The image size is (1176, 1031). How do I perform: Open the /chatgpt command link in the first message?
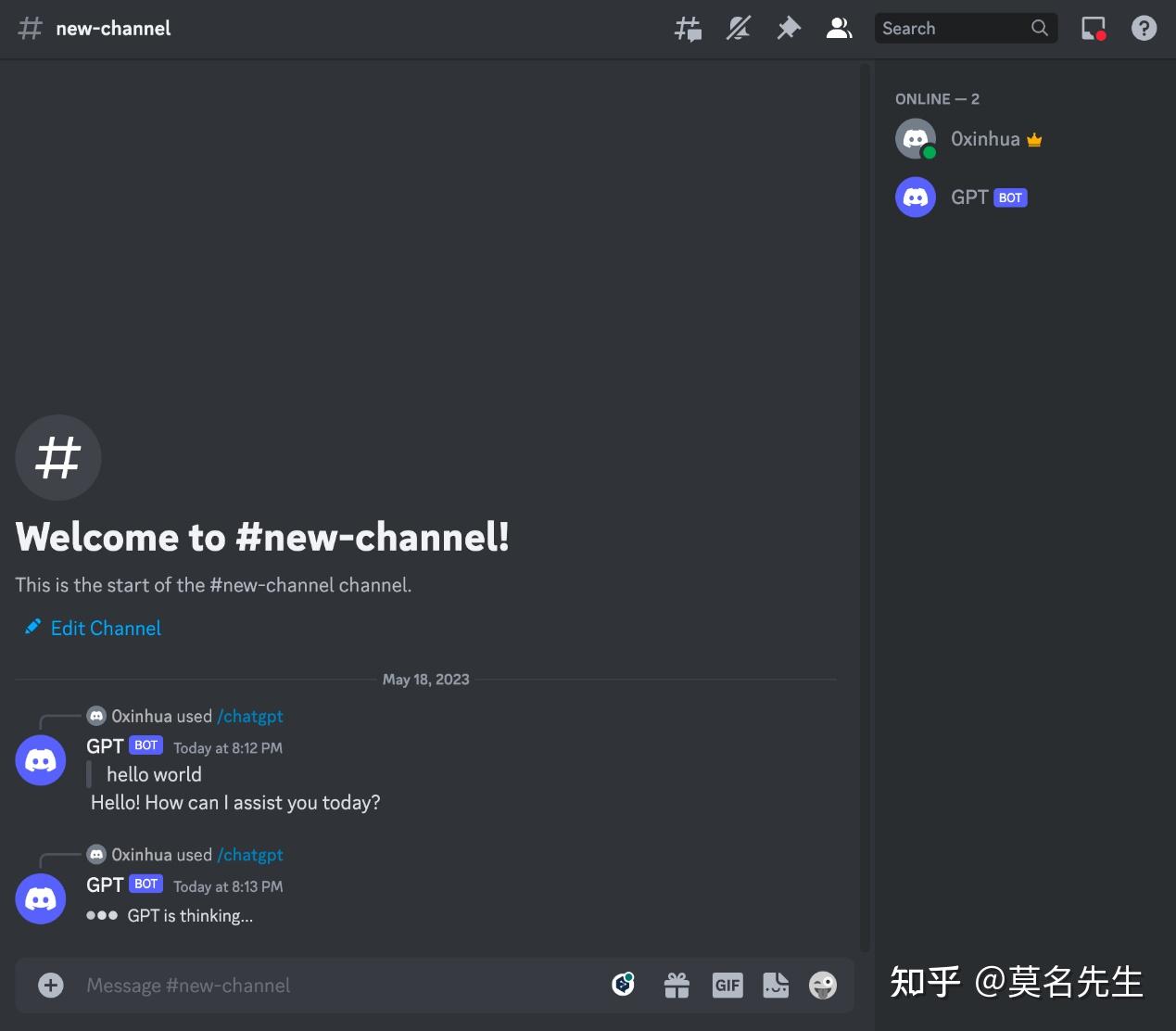[250, 716]
